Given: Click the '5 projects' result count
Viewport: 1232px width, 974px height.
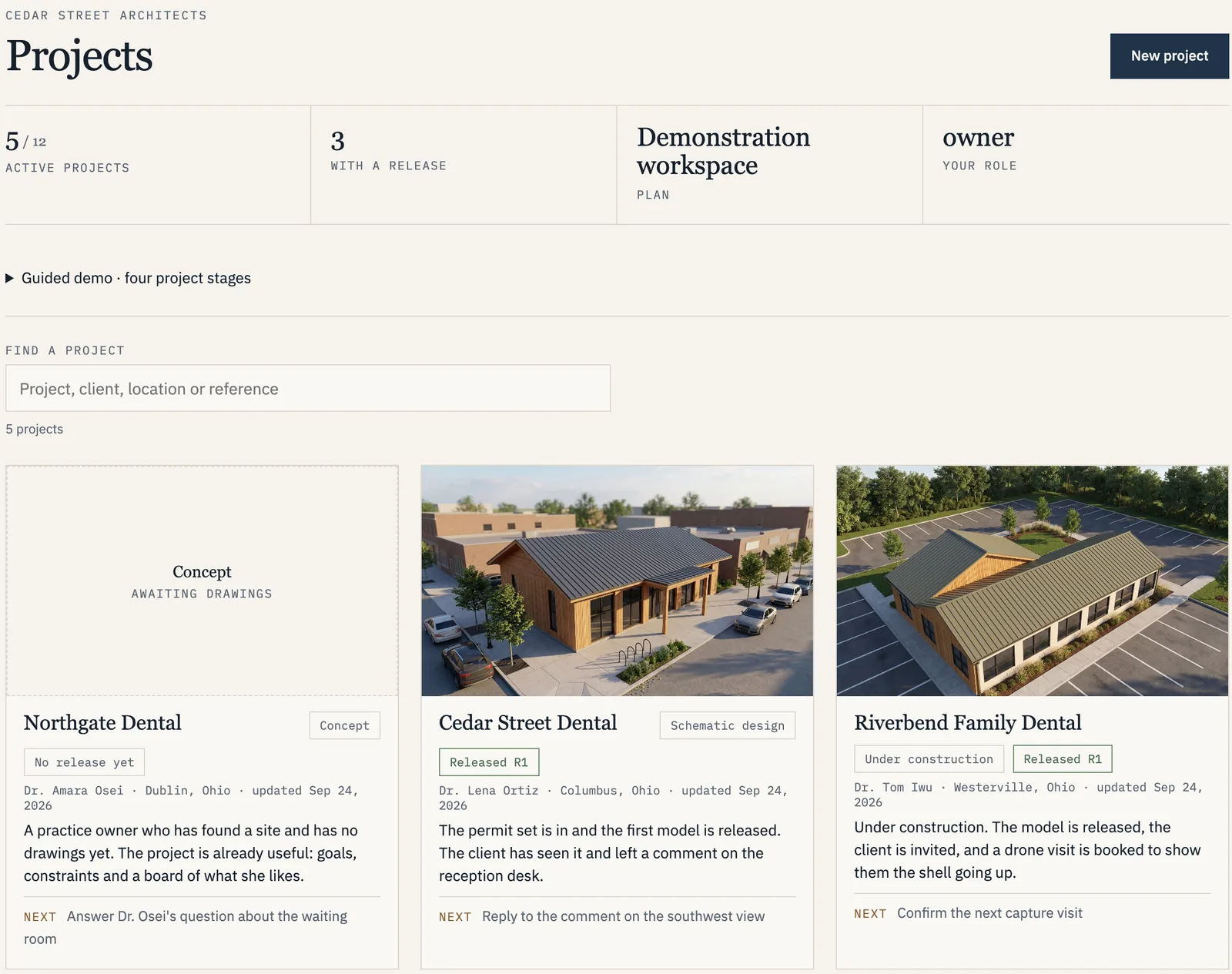Looking at the screenshot, I should (x=35, y=429).
